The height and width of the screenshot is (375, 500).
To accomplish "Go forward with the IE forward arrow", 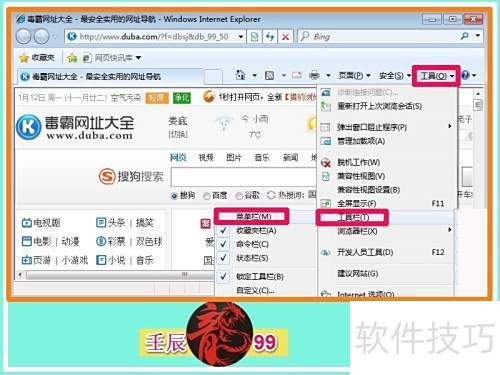I will [x=42, y=36].
